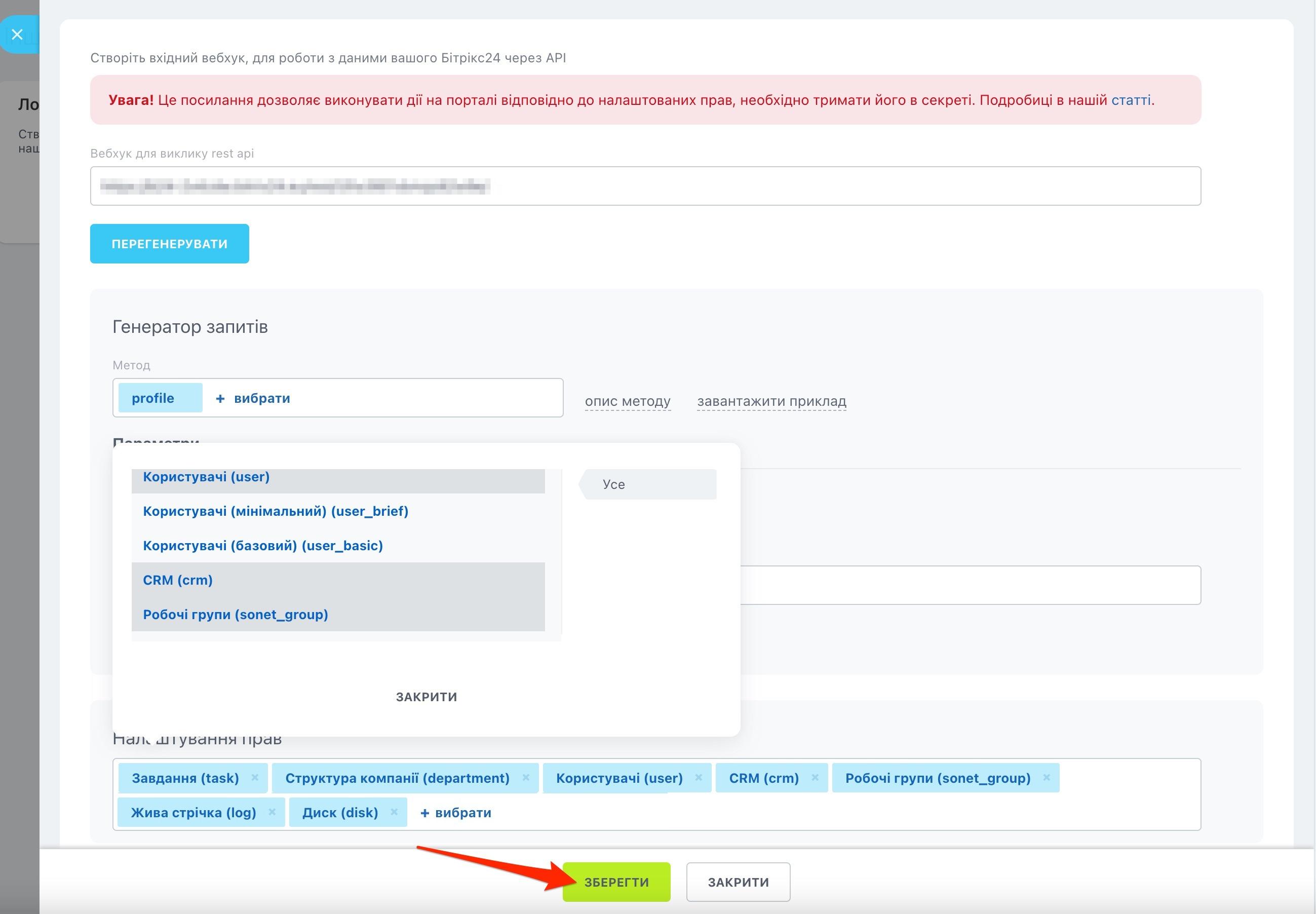This screenshot has width=1316, height=914.
Task: Toggle Робочі групи (sonet_group) in the list
Action: click(235, 615)
